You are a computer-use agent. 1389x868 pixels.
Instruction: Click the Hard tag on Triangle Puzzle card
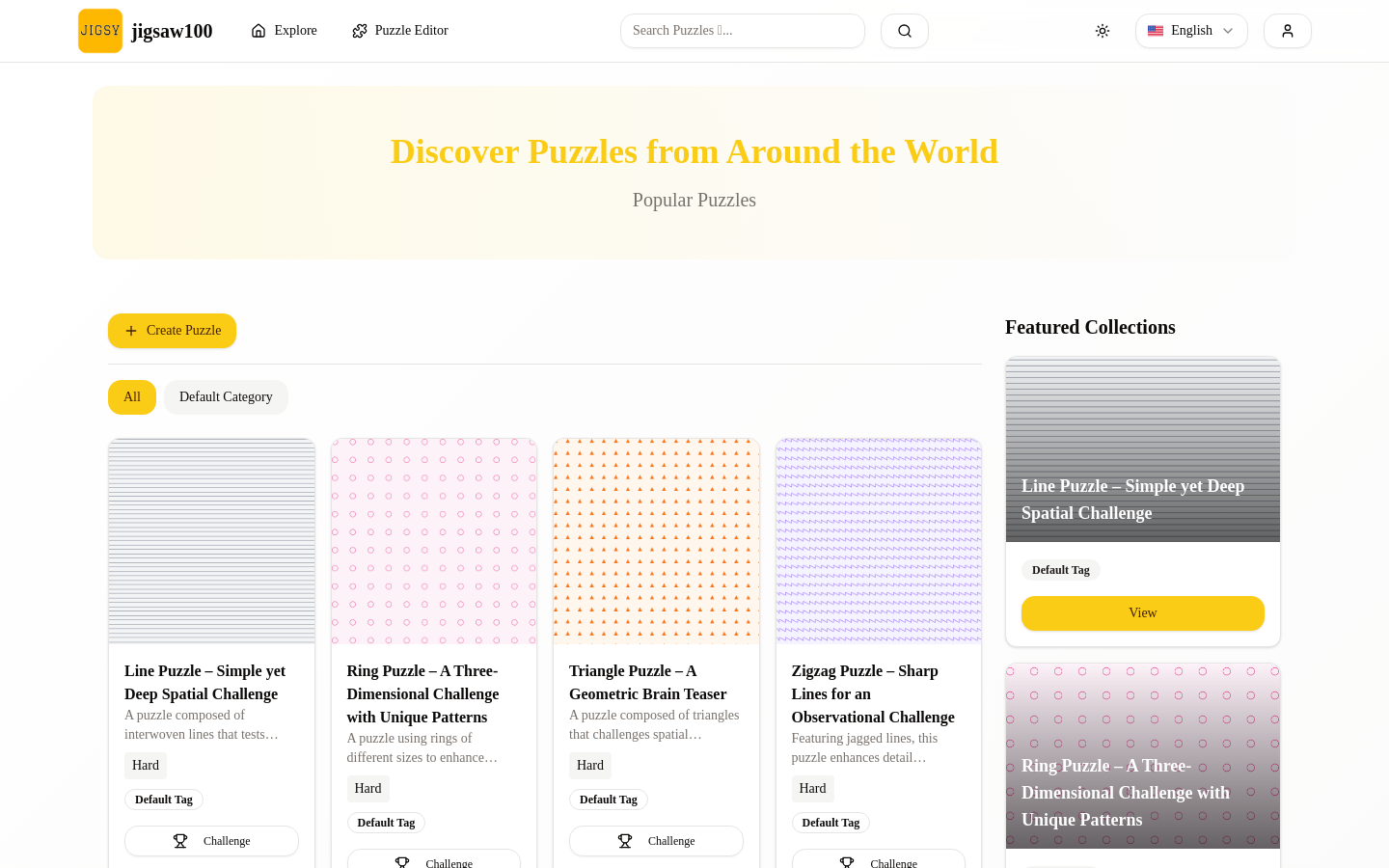pos(590,766)
